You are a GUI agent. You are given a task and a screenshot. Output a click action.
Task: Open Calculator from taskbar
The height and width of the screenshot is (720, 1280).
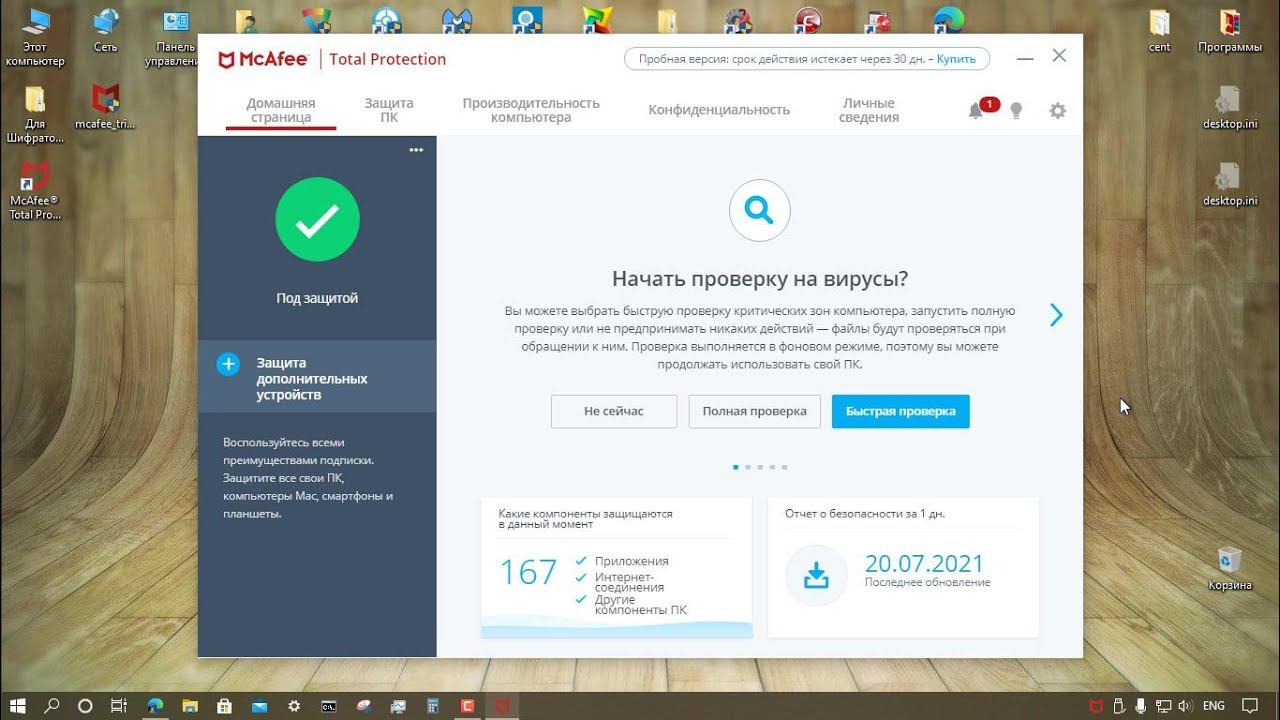pos(432,706)
